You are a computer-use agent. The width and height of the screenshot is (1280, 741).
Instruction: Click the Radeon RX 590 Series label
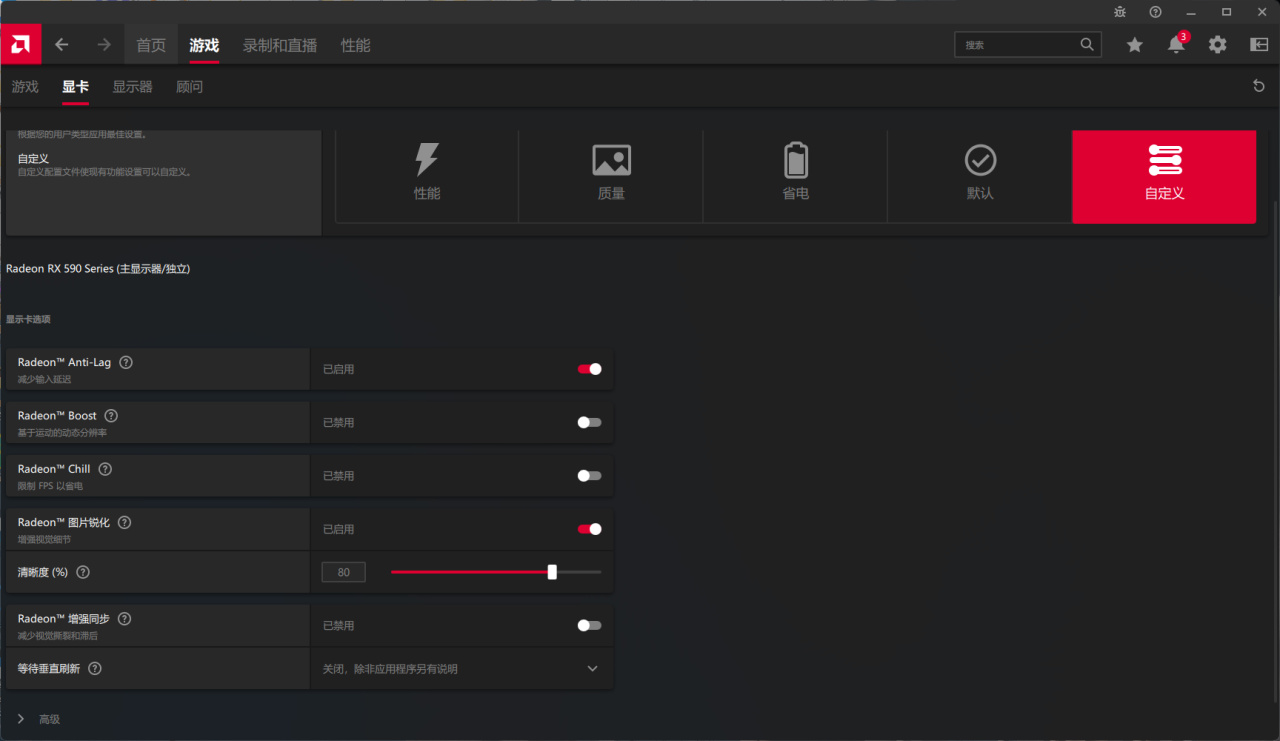coord(98,269)
